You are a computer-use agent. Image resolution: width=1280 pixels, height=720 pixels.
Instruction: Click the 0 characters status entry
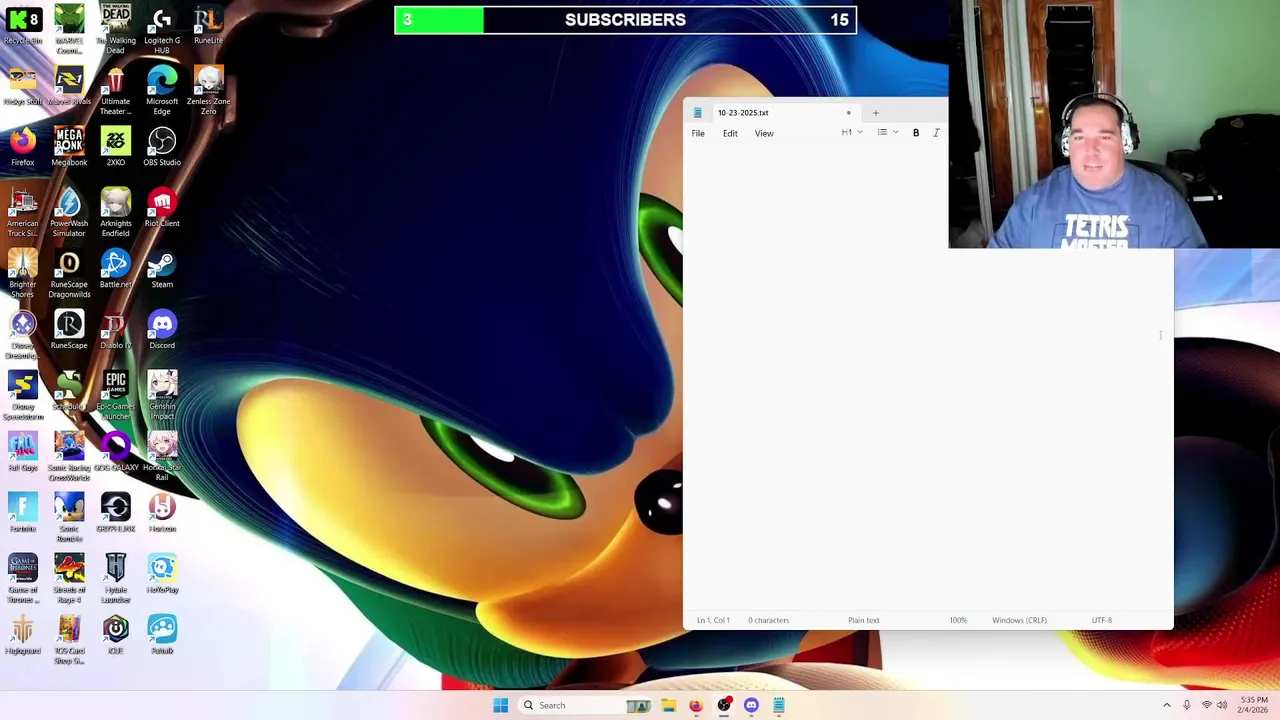768,620
